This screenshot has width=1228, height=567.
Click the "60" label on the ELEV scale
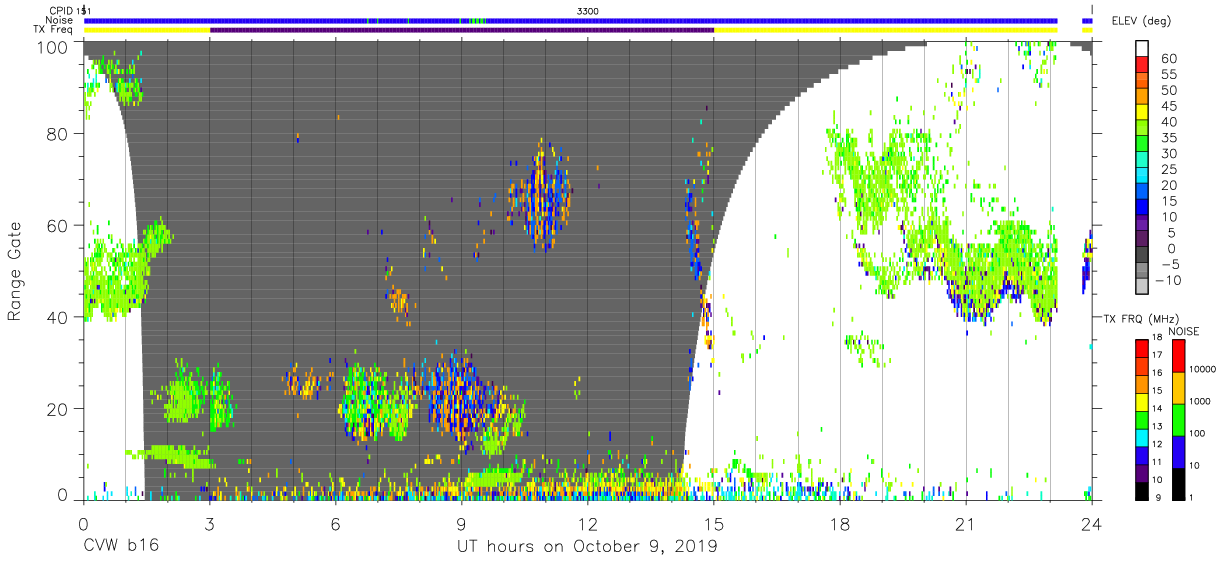(x=1168, y=59)
